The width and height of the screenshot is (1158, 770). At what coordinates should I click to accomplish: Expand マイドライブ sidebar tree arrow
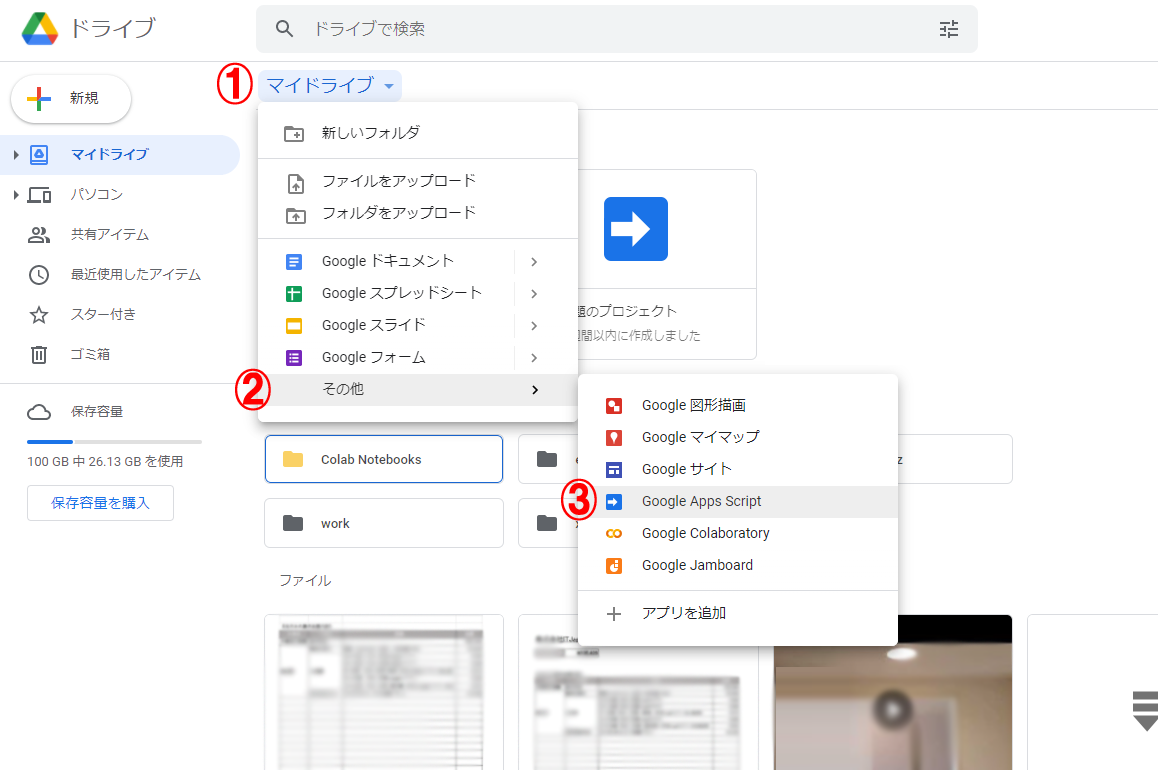(x=16, y=155)
